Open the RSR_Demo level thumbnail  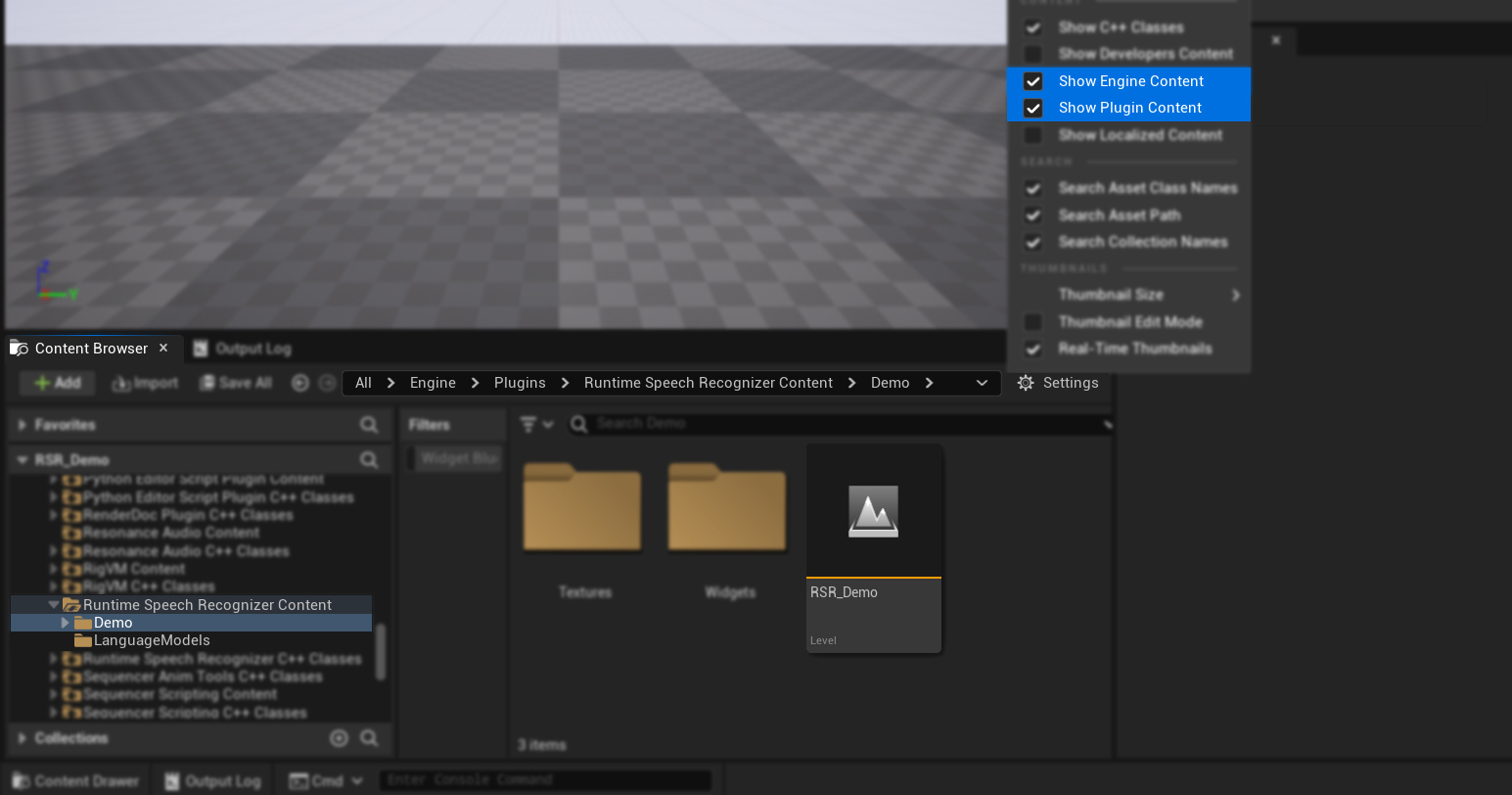(x=873, y=512)
